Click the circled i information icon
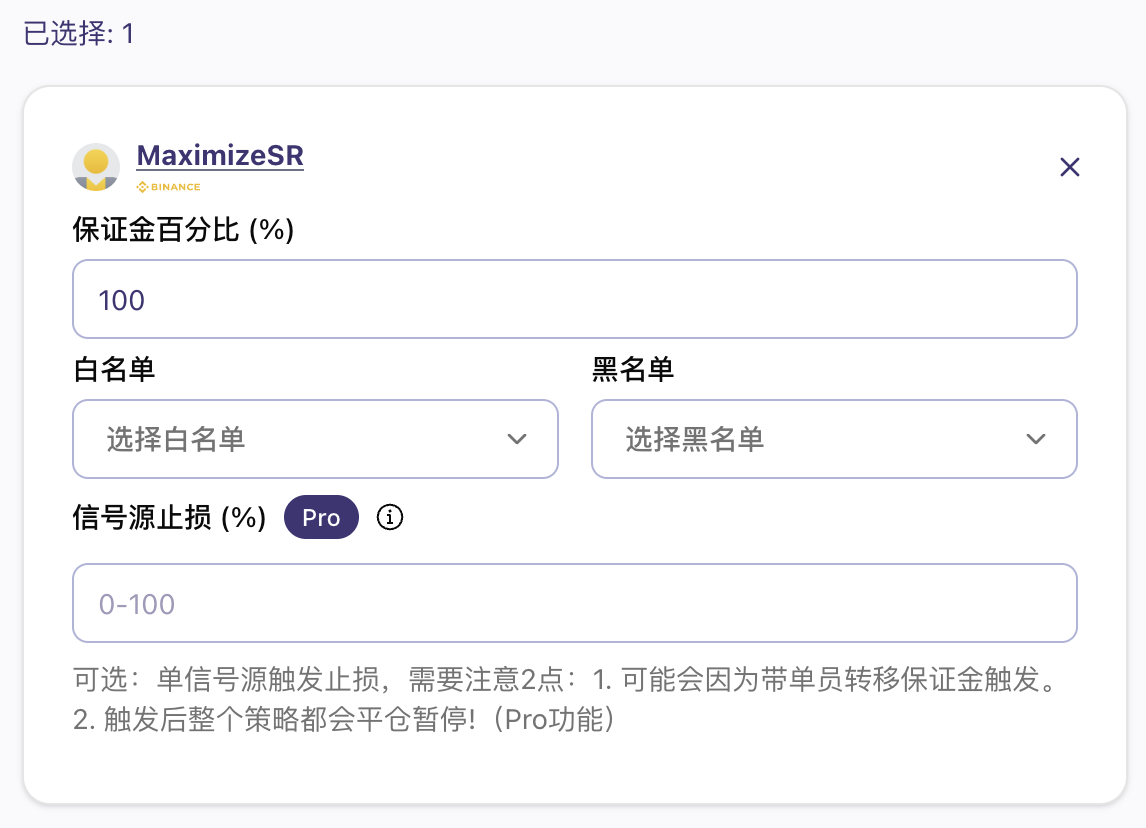The height and width of the screenshot is (828, 1146). pyautogui.click(x=389, y=517)
